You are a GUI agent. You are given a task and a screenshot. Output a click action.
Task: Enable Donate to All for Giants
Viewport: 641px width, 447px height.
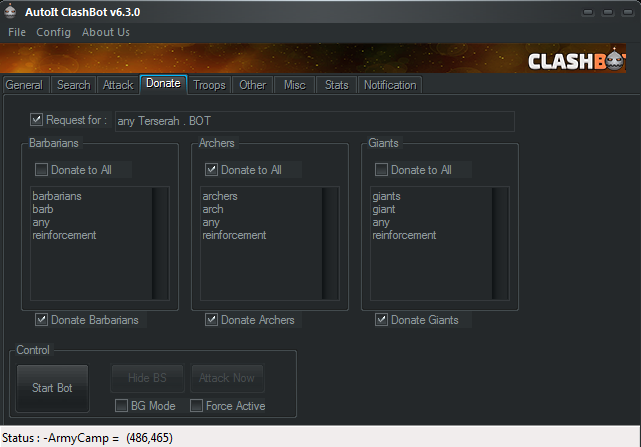coord(381,169)
